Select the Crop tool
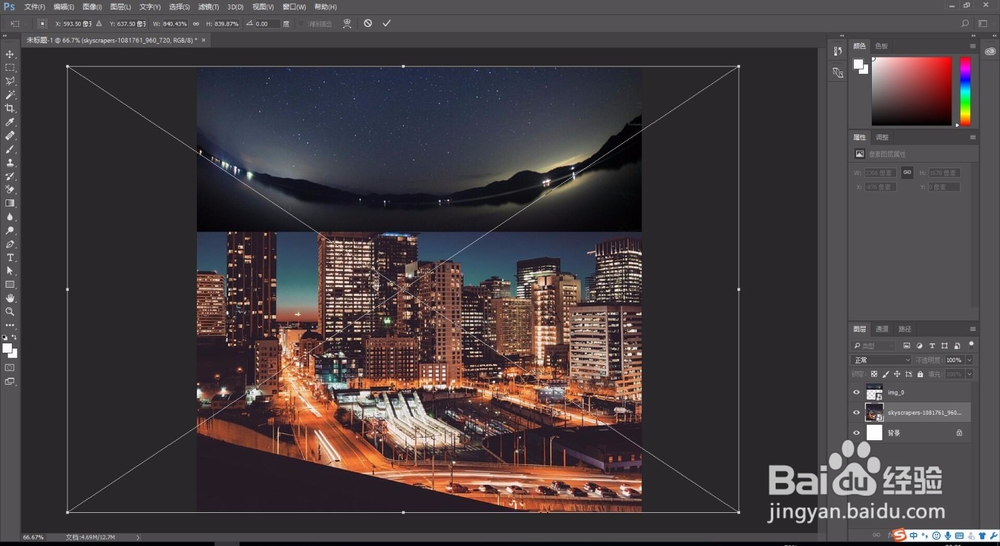The image size is (1000, 546). [x=10, y=108]
